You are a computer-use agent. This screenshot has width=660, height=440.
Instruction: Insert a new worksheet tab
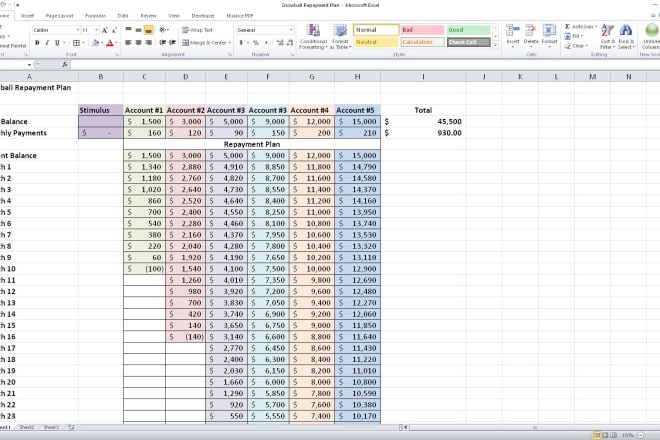pos(71,427)
